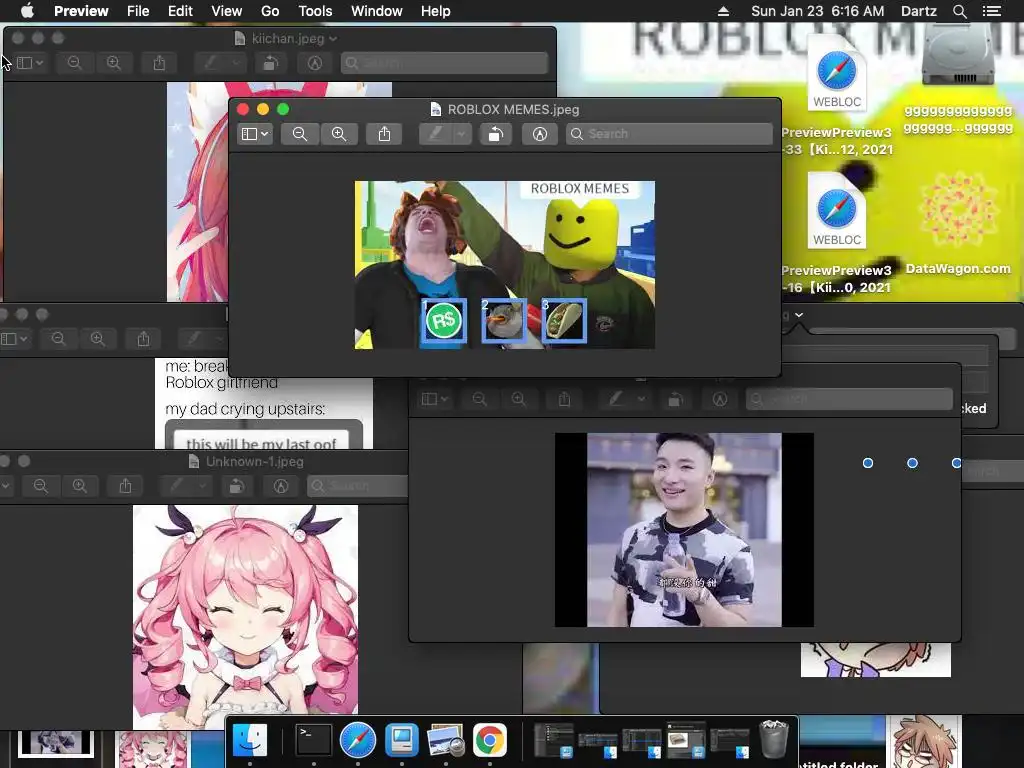The height and width of the screenshot is (768, 1024).
Task: Open the File menu
Action: [x=138, y=11]
